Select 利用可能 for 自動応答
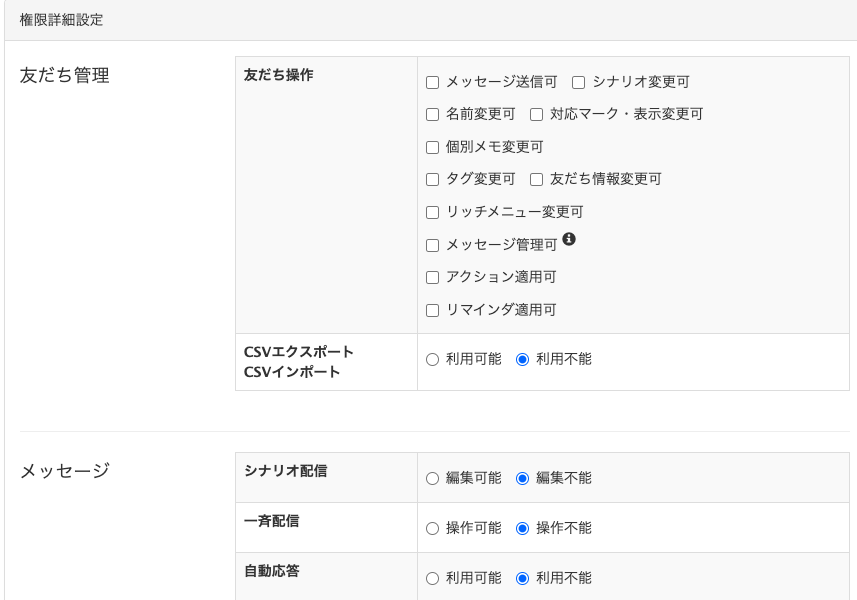Viewport: 857px width, 600px height. click(x=433, y=578)
